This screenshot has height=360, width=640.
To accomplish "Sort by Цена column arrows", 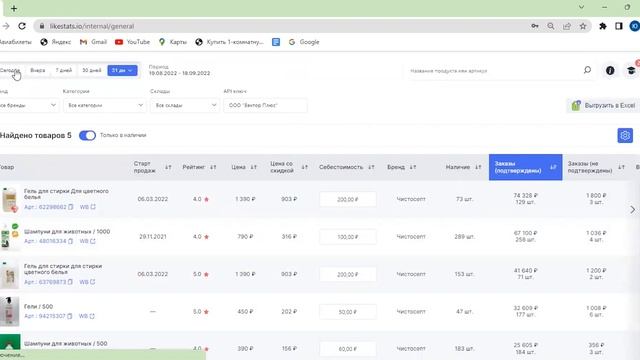I will pos(253,167).
